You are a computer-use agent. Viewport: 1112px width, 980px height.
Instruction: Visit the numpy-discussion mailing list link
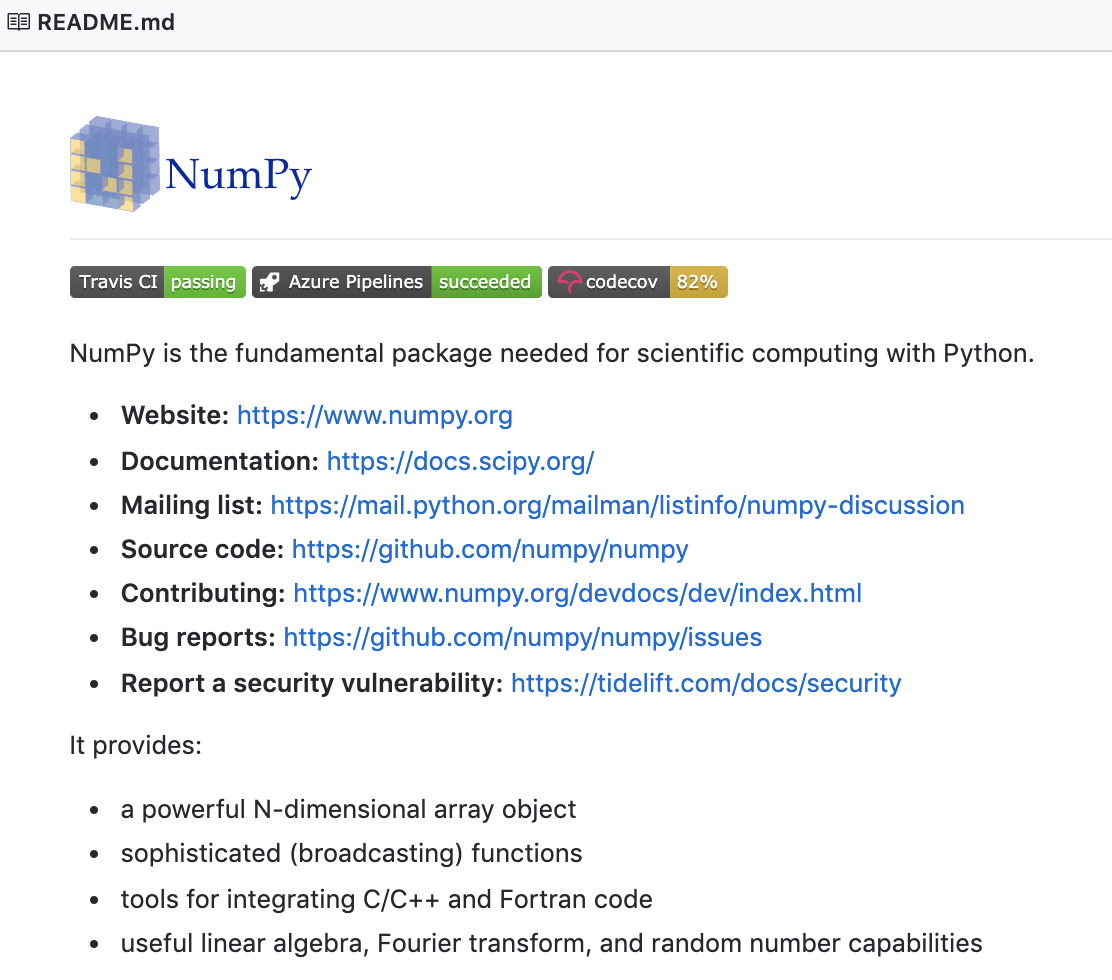[617, 505]
